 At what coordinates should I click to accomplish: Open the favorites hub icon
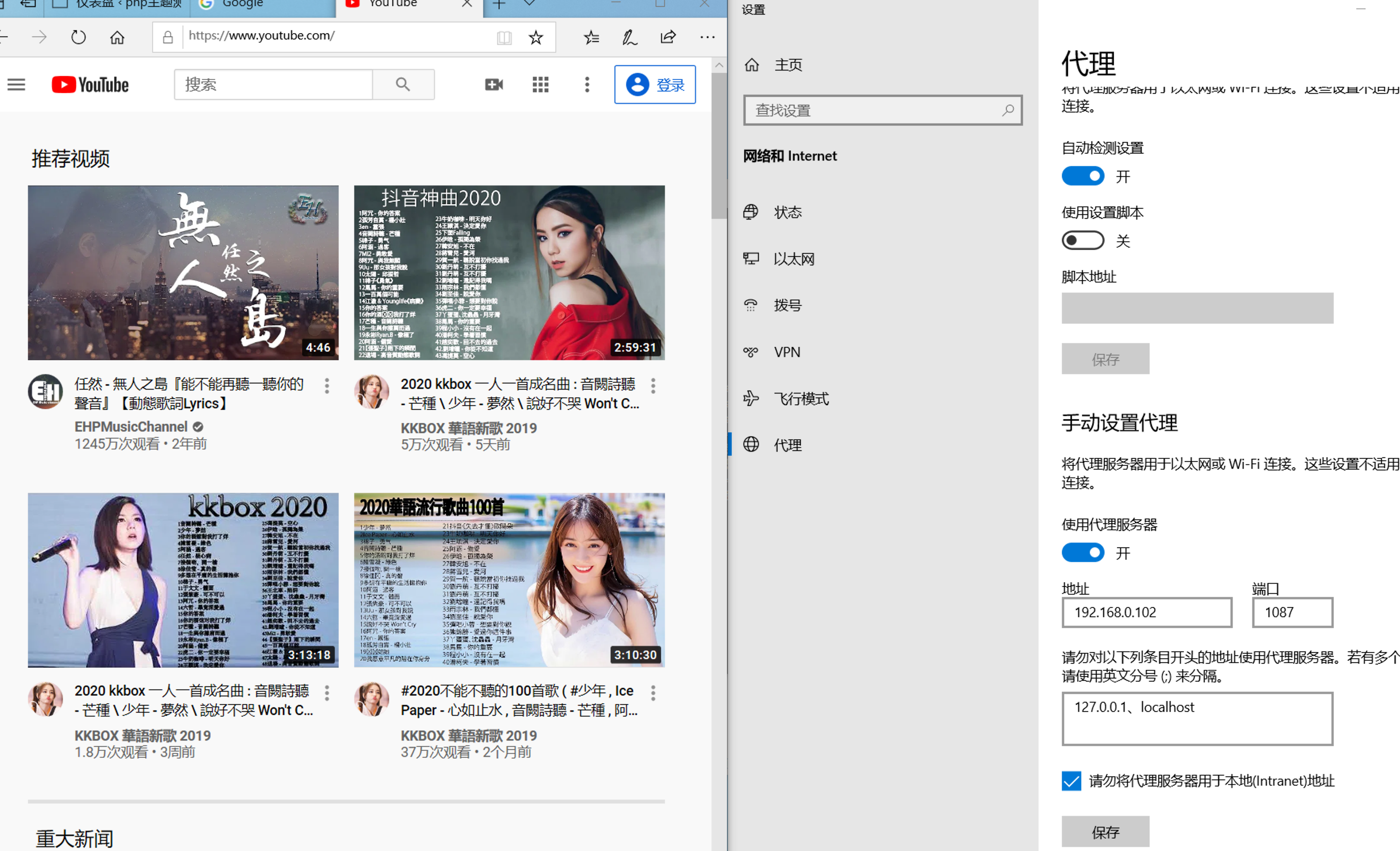click(x=592, y=38)
